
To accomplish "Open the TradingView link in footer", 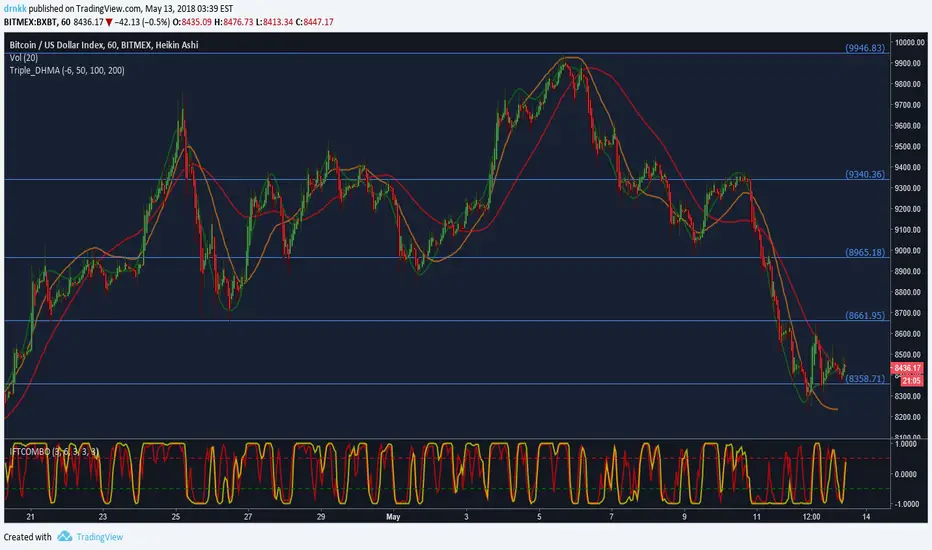I will 99,537.
